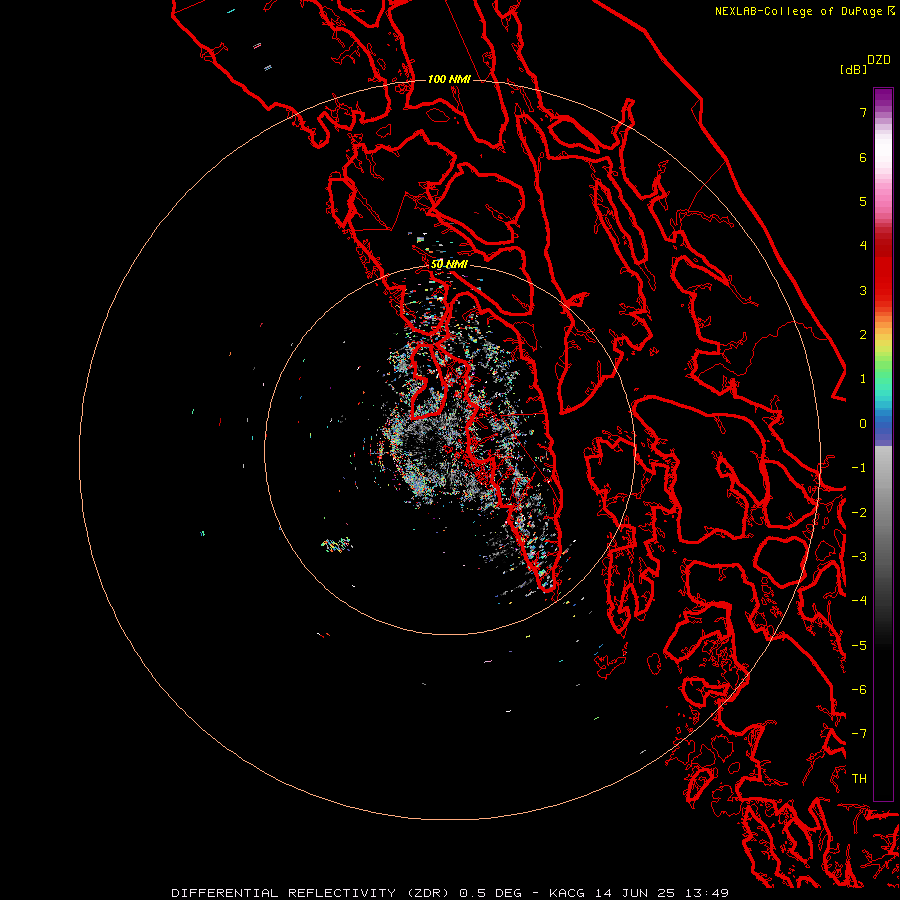Select the 3 dB scale label
Viewport: 900px width, 900px height.
coord(863,290)
